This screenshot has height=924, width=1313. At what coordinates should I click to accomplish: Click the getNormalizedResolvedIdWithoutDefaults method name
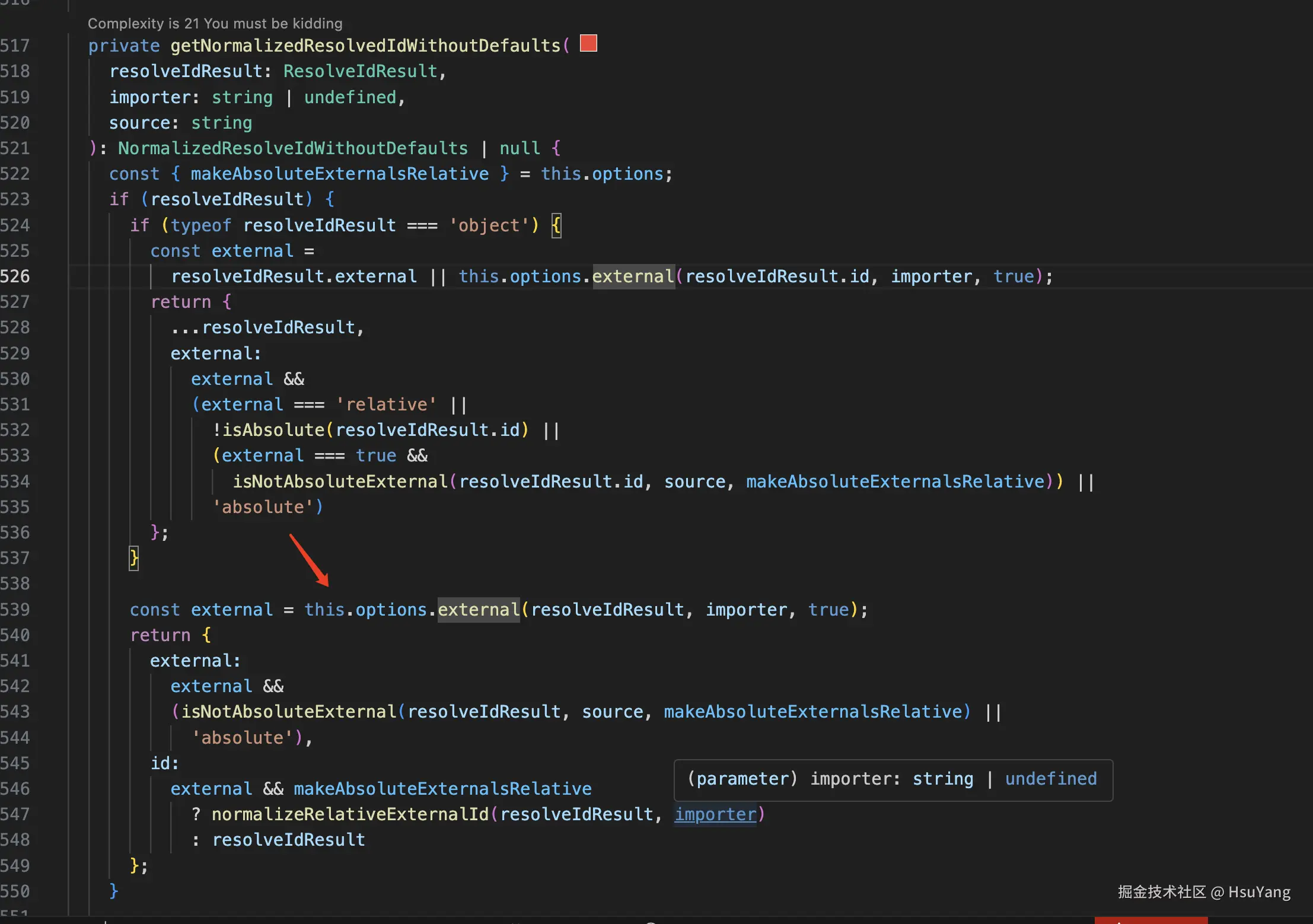coord(365,46)
